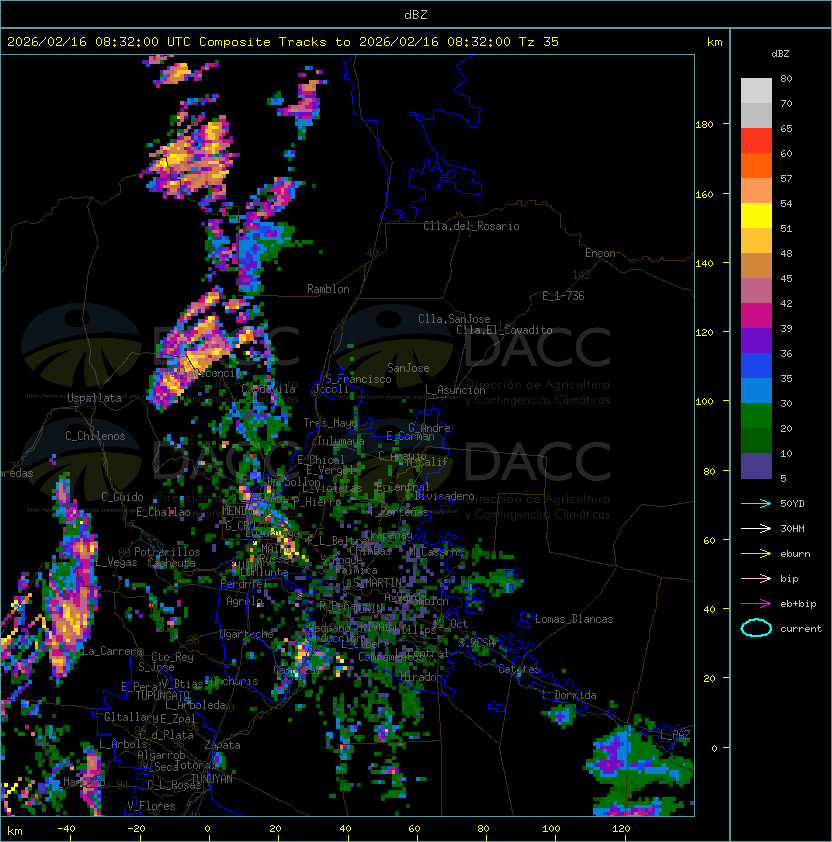The height and width of the screenshot is (842, 832).
Task: Click the 'TUNUYAN' map label
Action: (x=212, y=779)
